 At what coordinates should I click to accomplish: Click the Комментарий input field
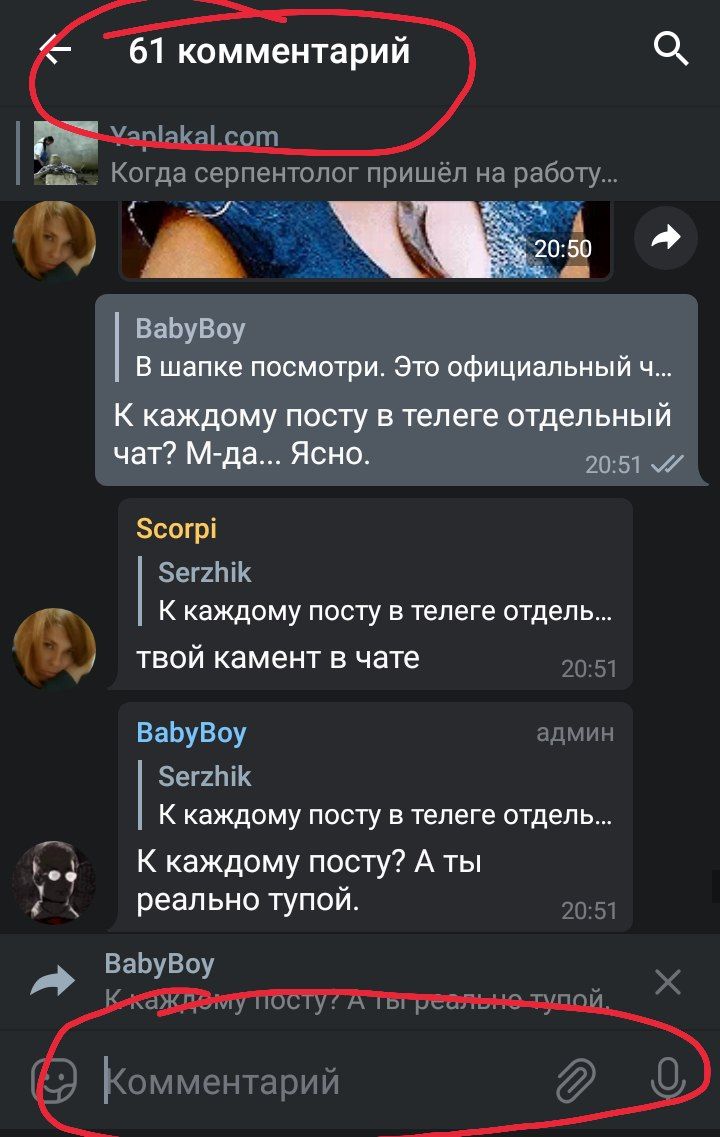[x=326, y=1081]
